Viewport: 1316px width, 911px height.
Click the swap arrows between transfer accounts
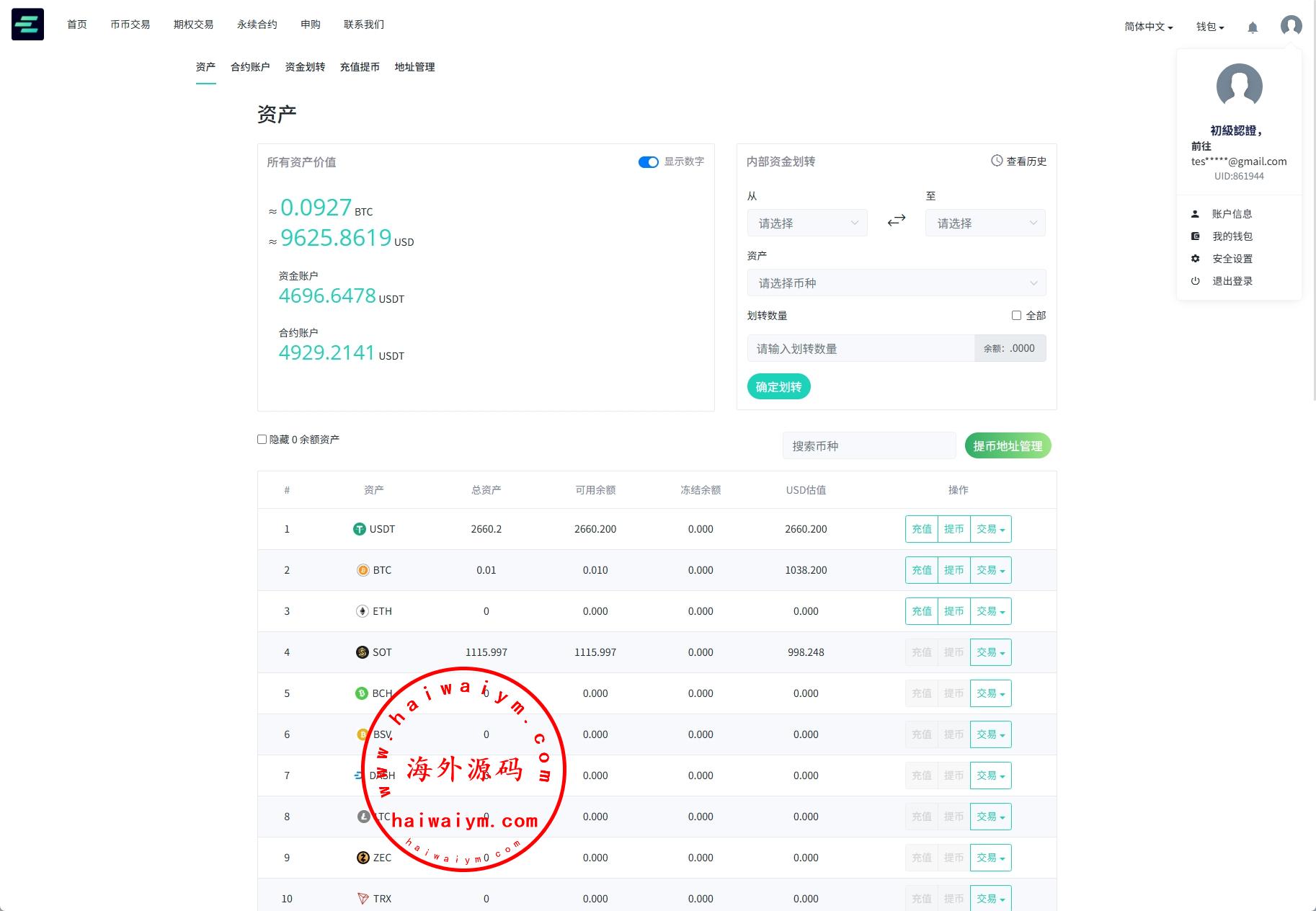coord(896,221)
